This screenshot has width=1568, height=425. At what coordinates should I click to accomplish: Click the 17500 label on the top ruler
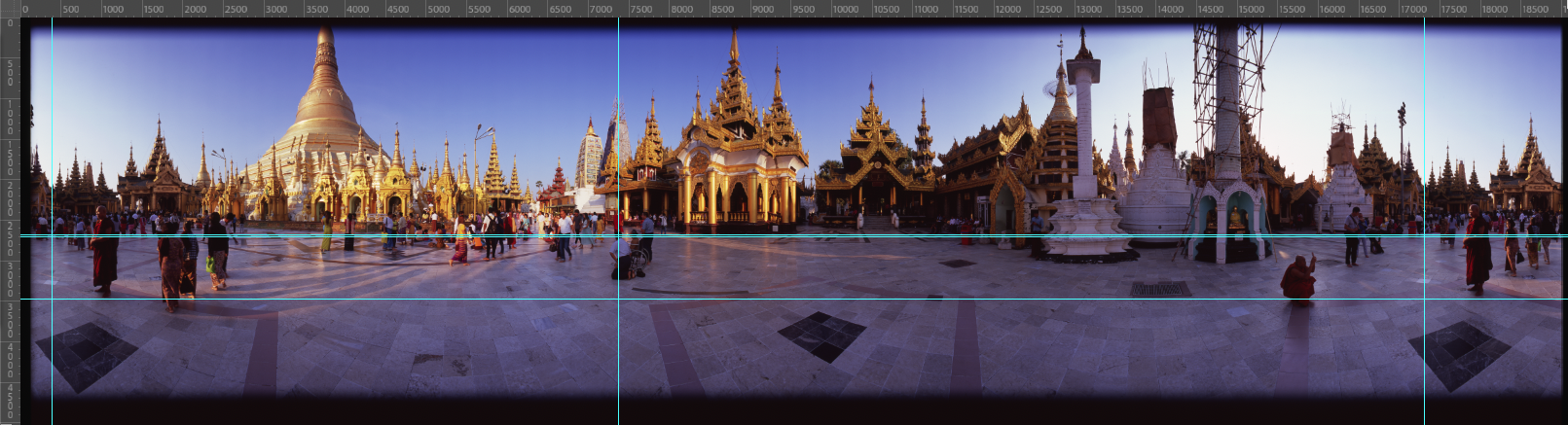1454,9
